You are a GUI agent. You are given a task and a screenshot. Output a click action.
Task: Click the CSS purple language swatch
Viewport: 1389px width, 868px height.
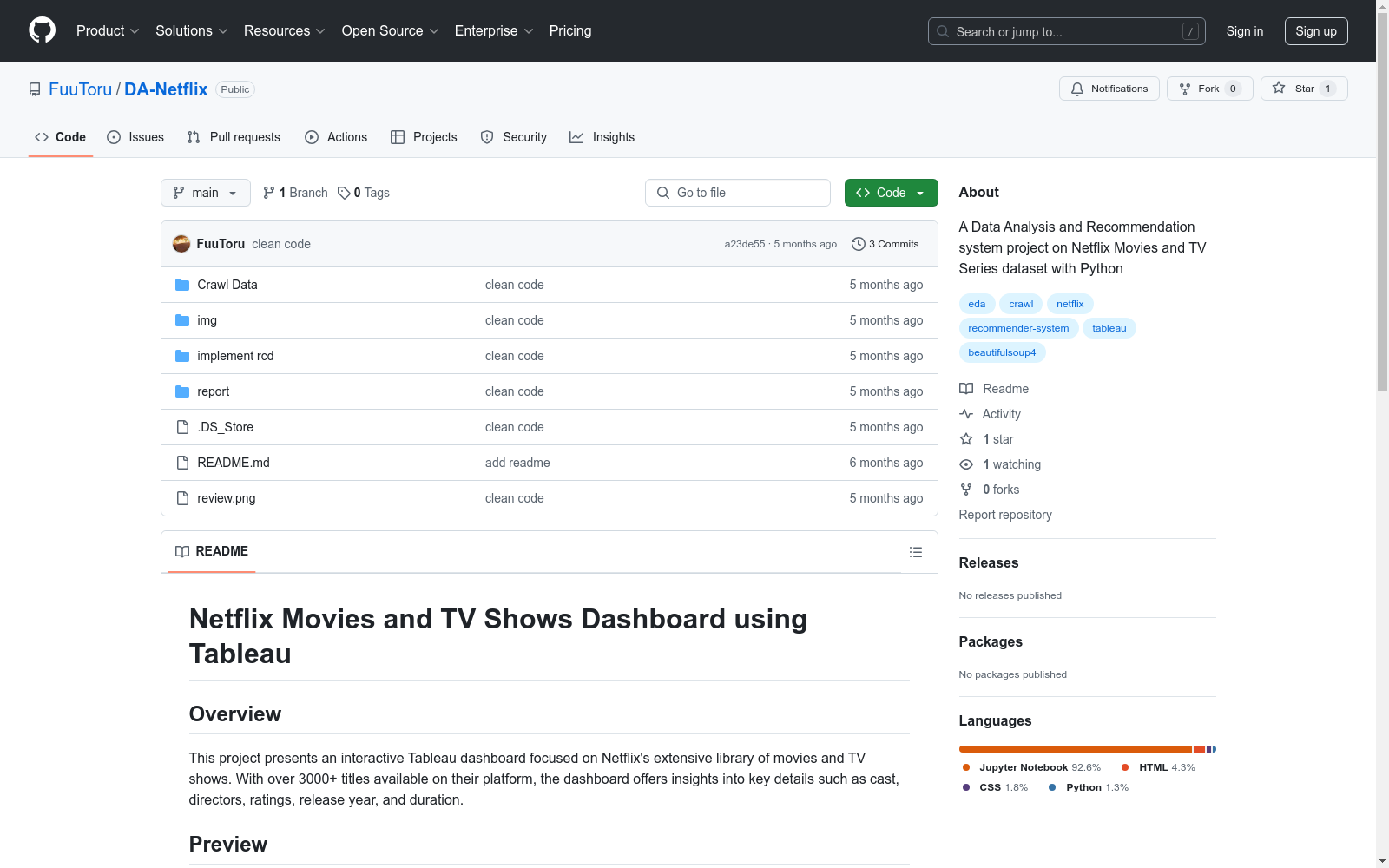(966, 787)
